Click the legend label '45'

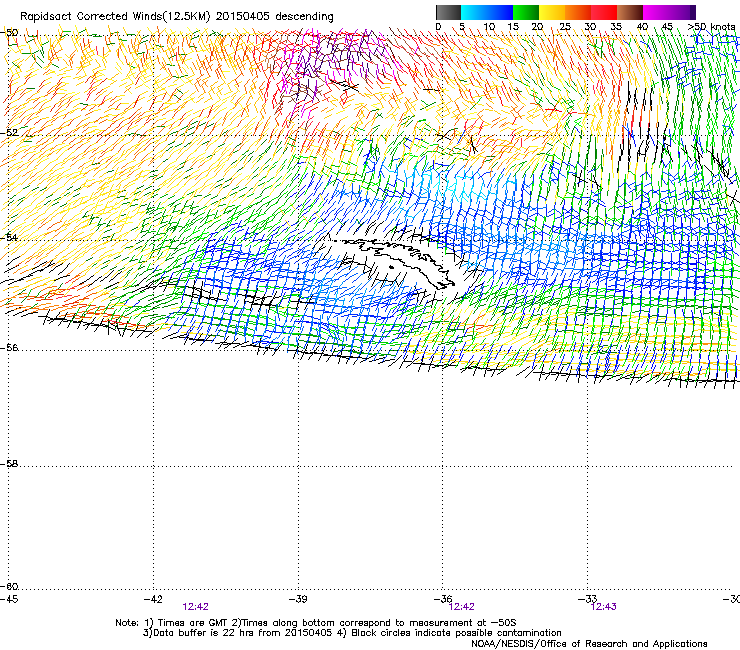tap(667, 27)
